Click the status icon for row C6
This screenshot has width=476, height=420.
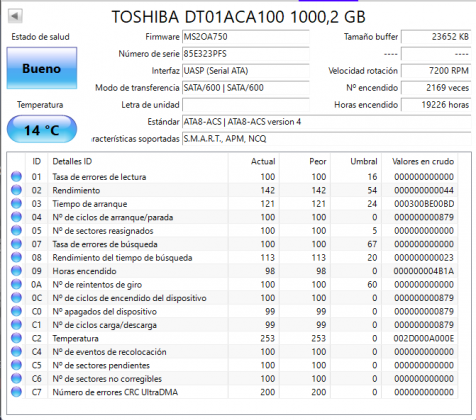pos(16,379)
